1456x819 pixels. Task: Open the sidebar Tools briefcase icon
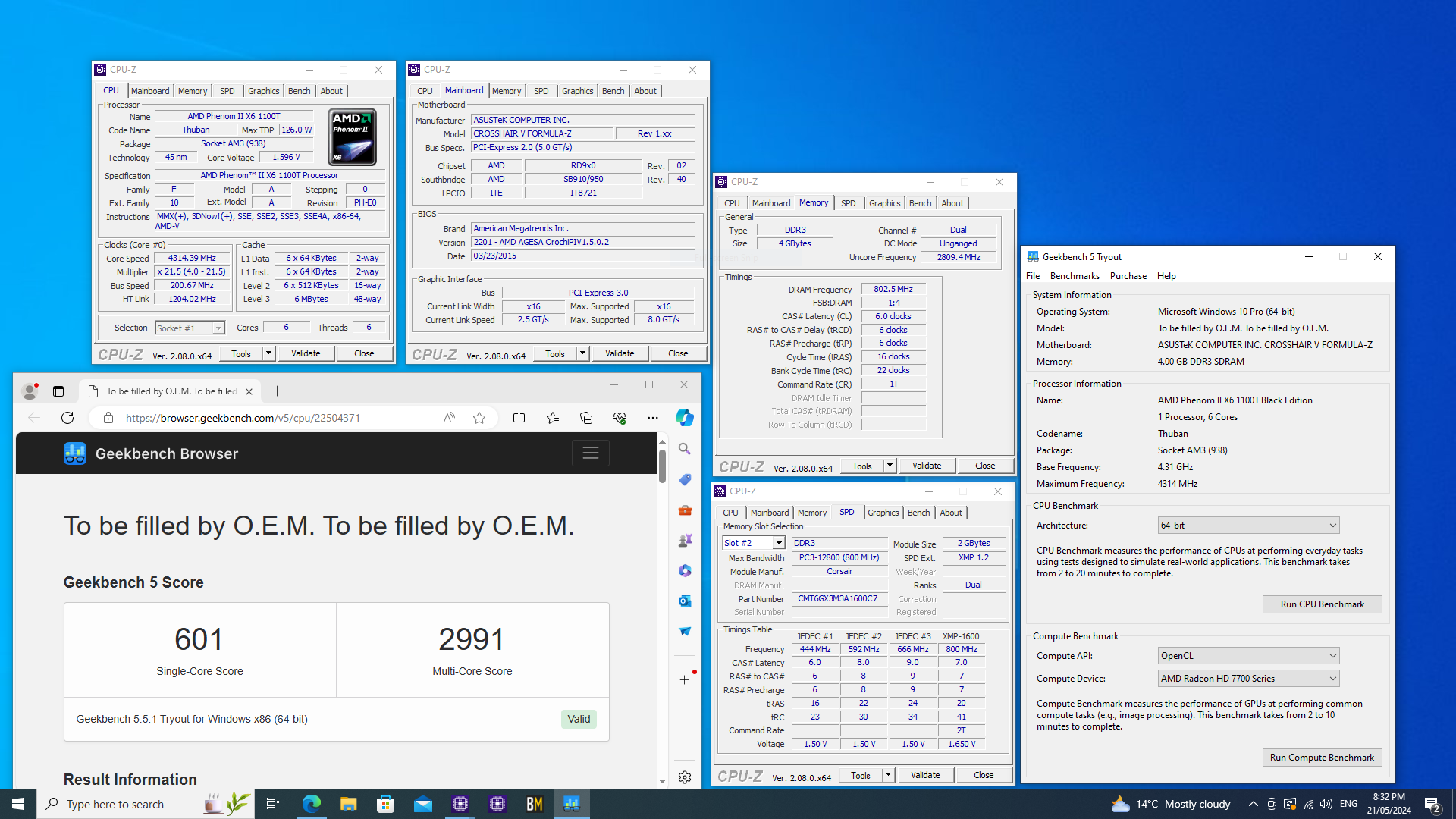point(685,510)
